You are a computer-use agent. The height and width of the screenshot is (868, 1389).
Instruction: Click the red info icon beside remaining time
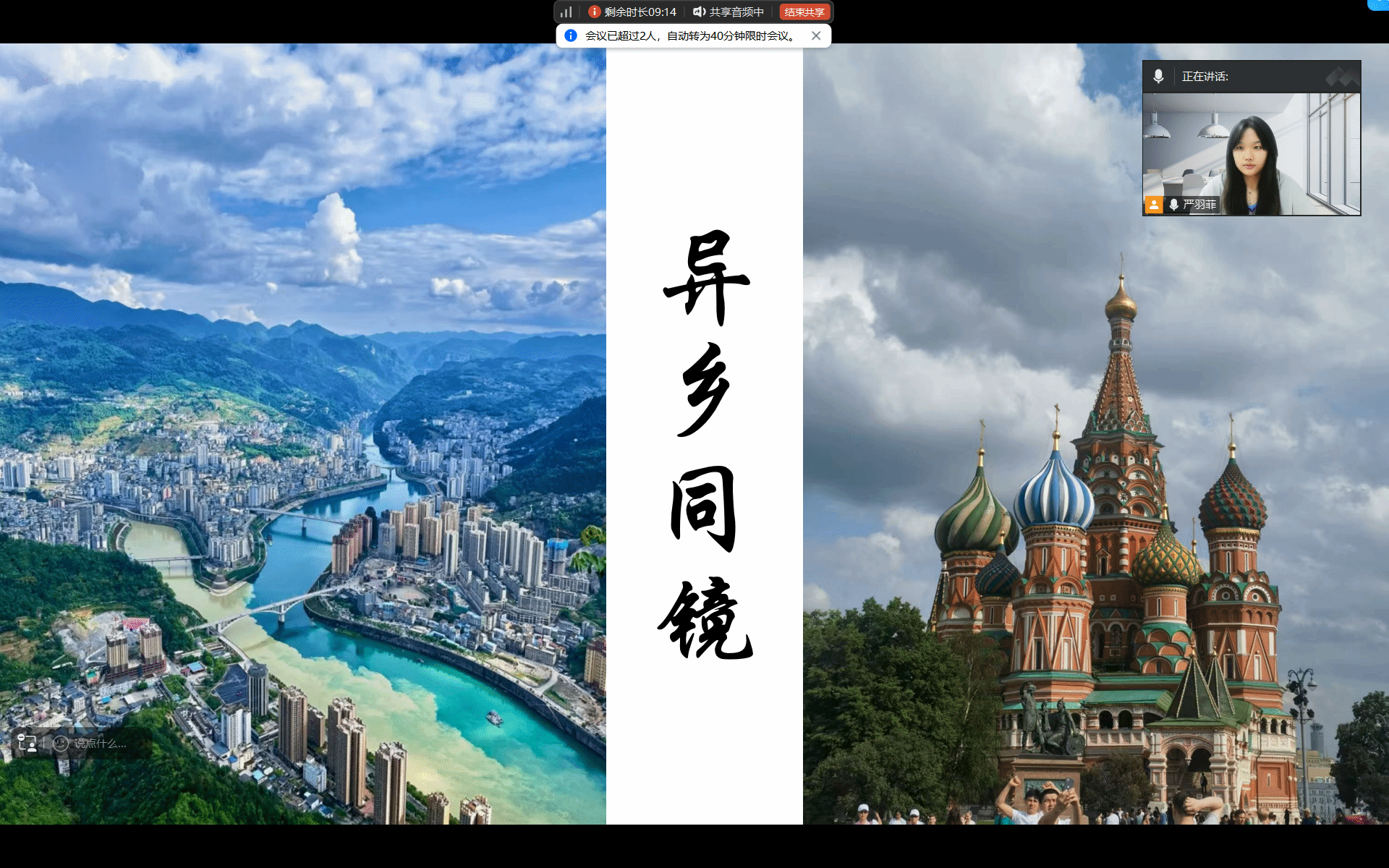(594, 12)
